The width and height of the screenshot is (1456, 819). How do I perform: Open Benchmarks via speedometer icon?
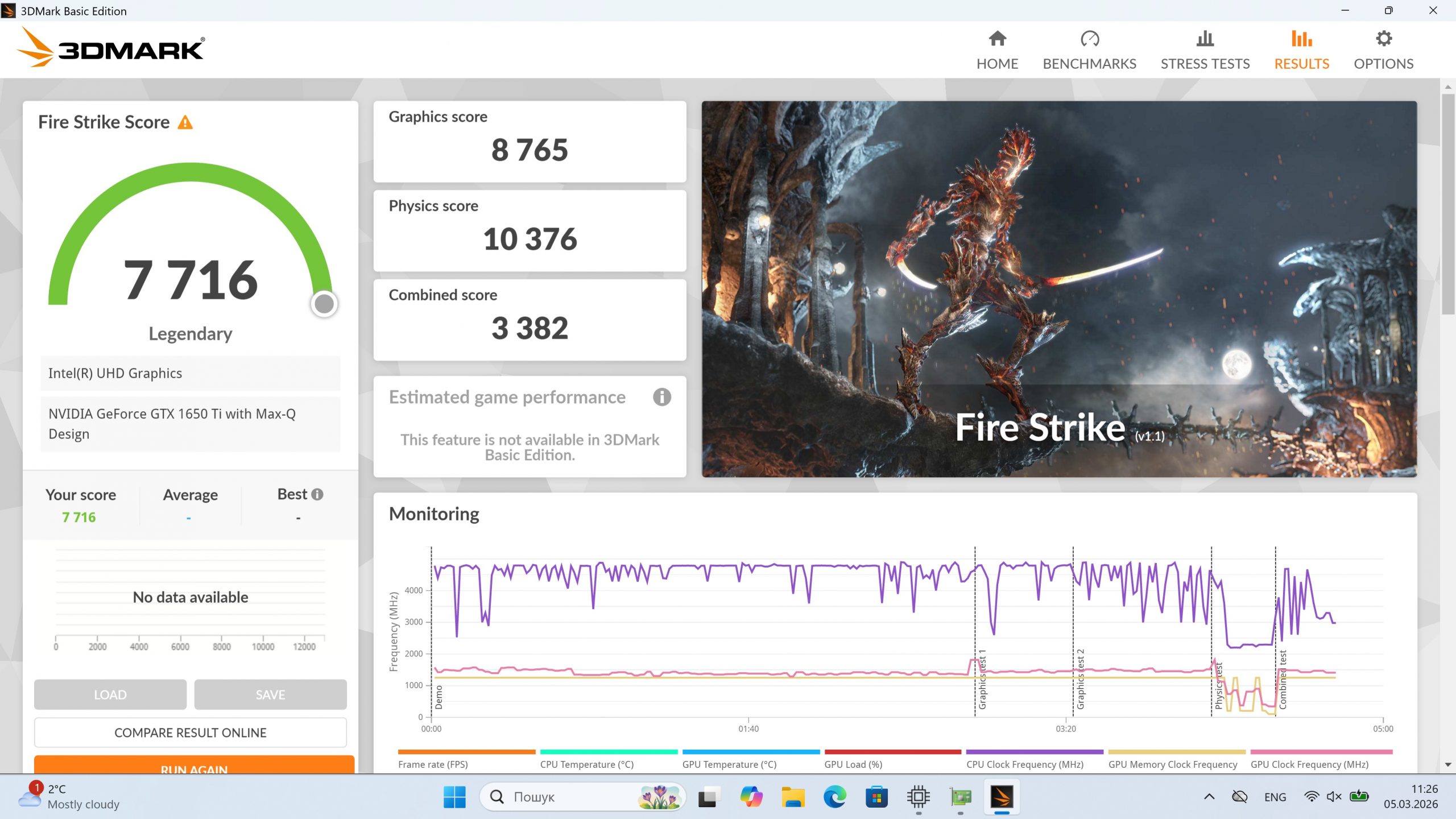tap(1089, 39)
